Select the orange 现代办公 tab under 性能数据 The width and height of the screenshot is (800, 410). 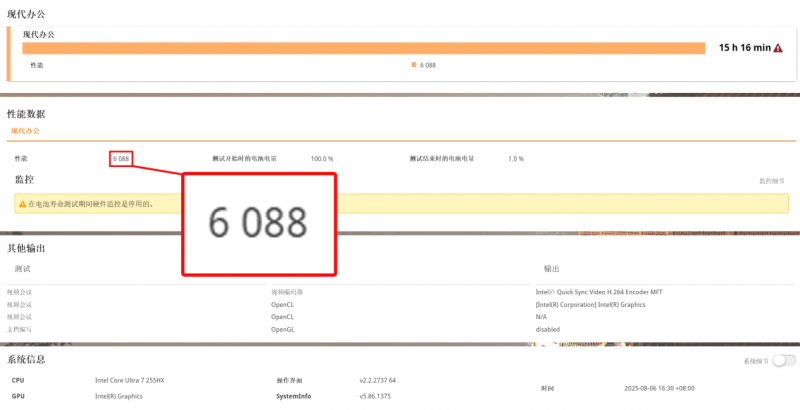coord(27,130)
